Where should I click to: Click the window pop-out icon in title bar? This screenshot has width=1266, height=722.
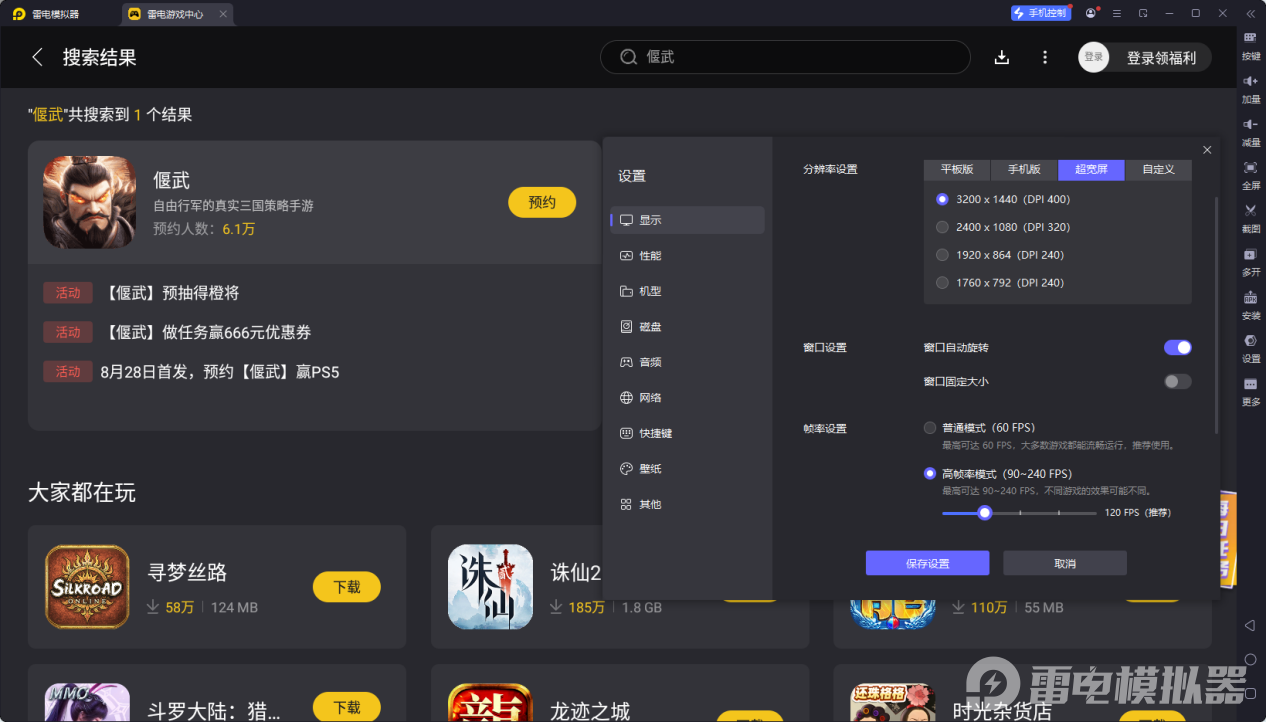1143,13
